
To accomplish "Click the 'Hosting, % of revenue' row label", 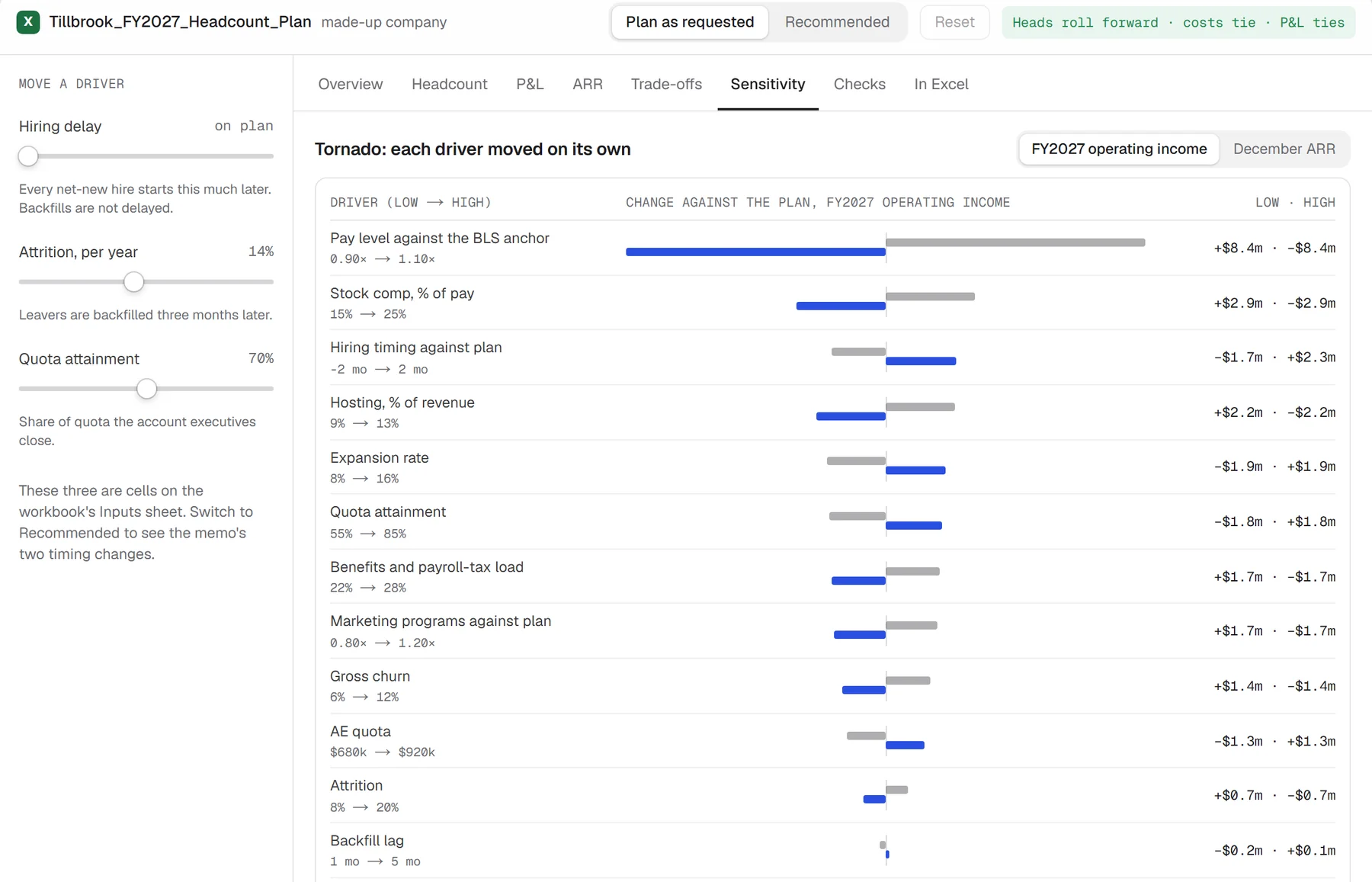I will pyautogui.click(x=402, y=403).
